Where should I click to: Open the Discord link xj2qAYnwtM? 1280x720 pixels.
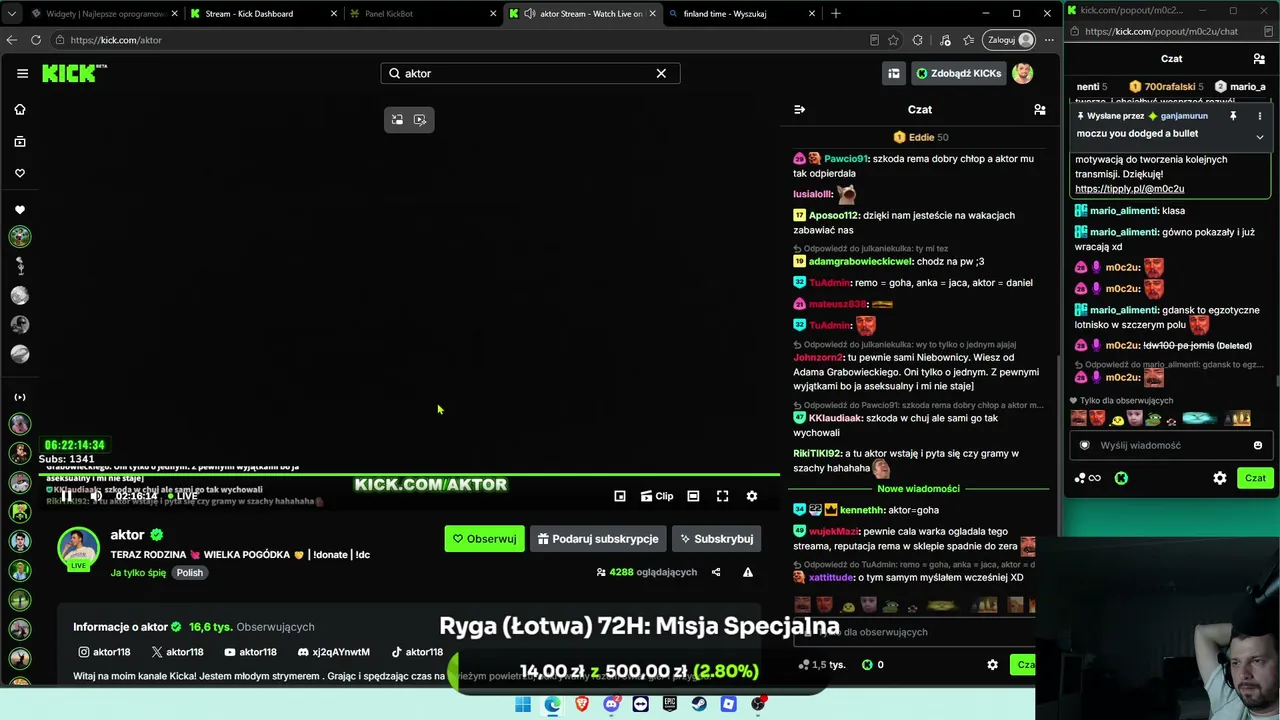tap(334, 652)
